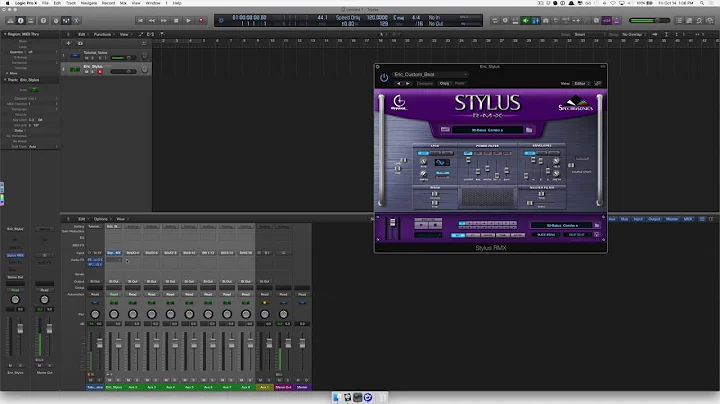
Task: Stop playback with the Stop button
Action: pos(176,21)
